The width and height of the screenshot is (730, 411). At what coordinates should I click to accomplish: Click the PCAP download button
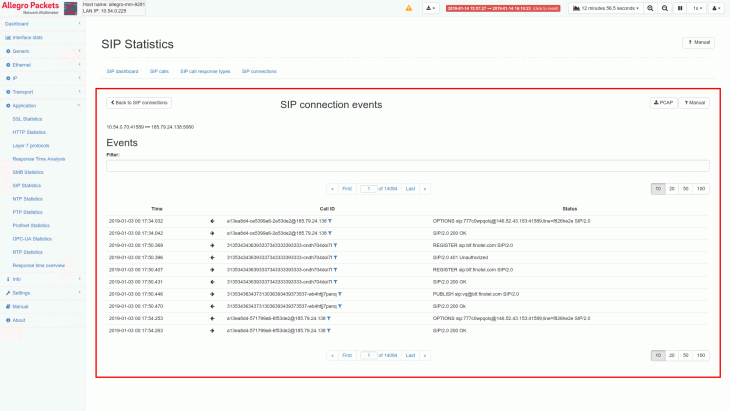pos(662,102)
